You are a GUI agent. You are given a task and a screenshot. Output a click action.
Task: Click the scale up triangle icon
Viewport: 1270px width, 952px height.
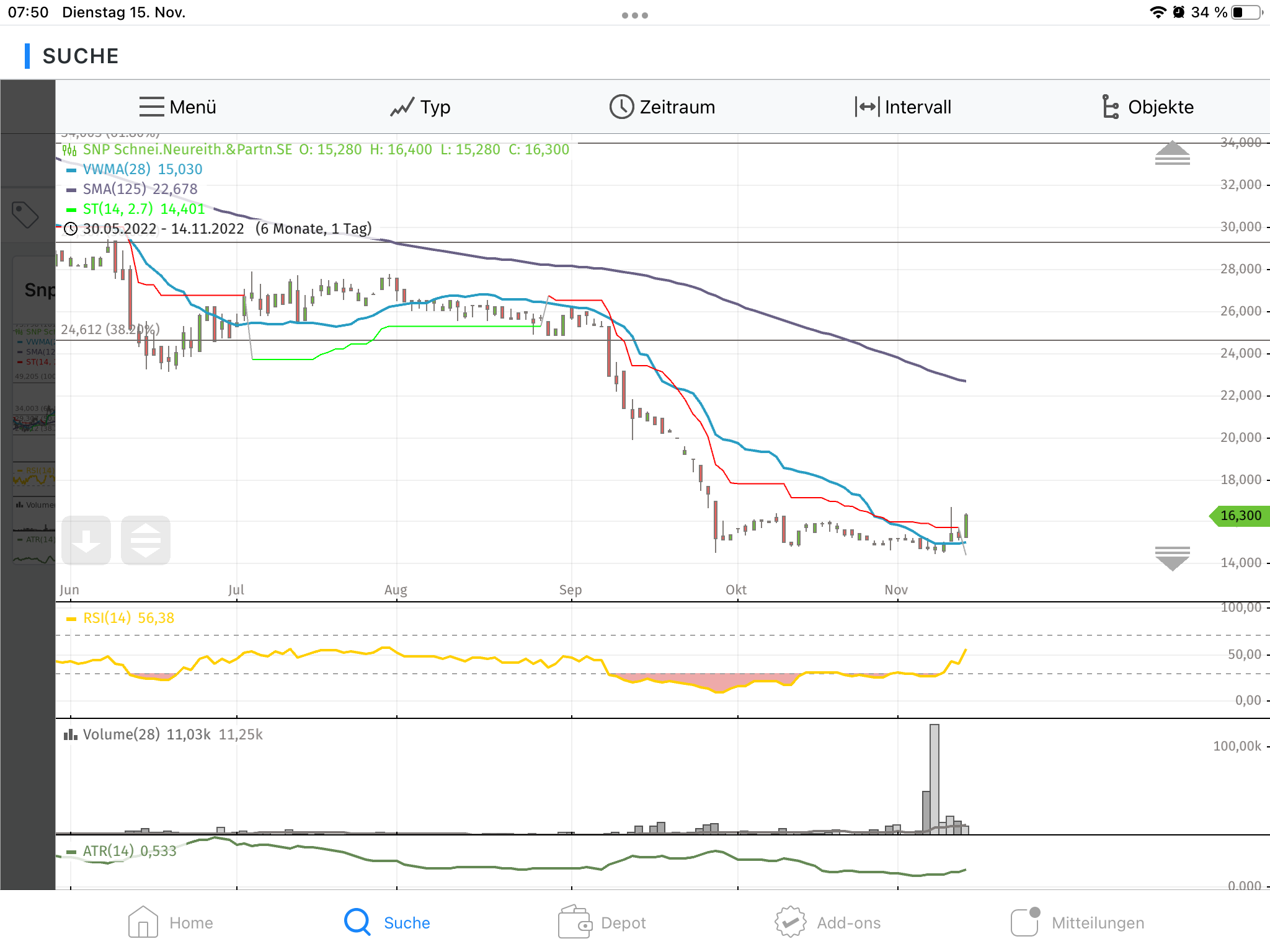pyautogui.click(x=1172, y=152)
